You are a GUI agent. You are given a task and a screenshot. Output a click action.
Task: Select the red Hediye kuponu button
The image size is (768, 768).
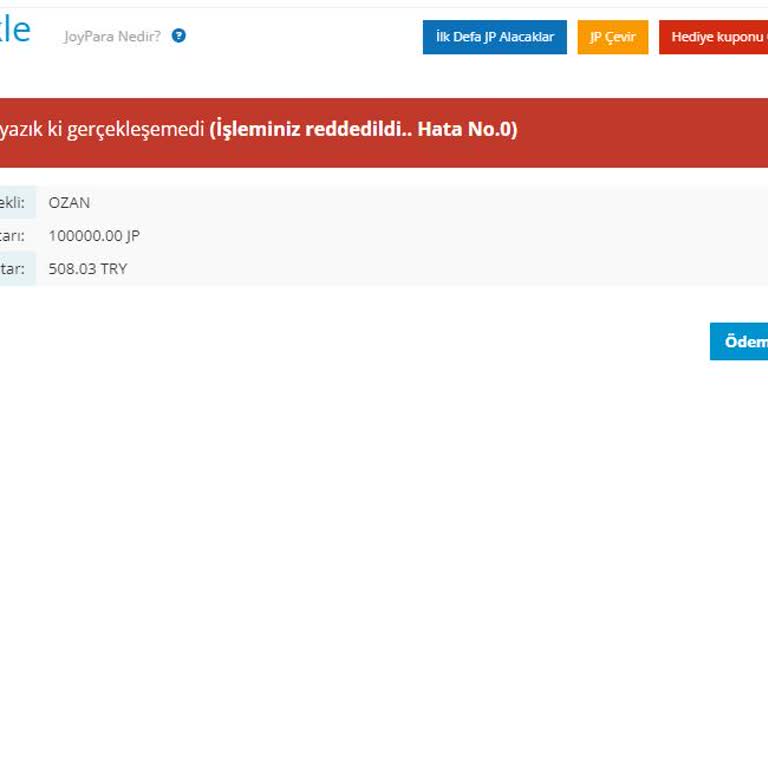tap(714, 37)
